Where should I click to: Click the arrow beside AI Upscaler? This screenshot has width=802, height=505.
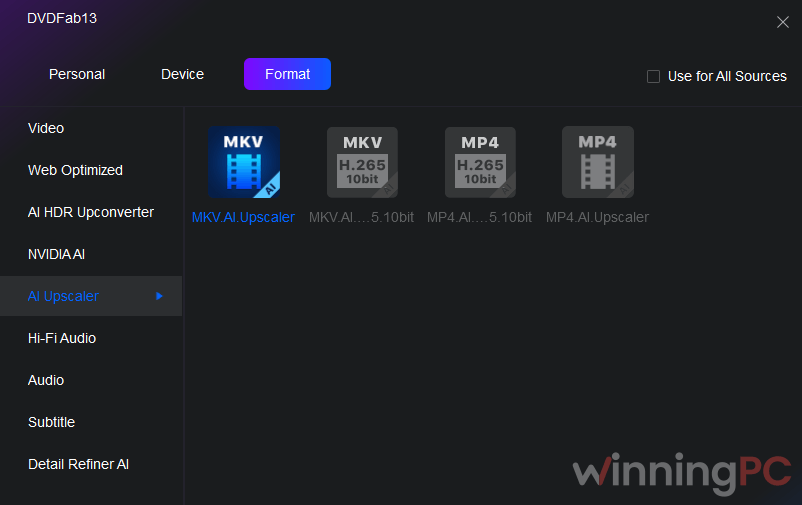(159, 296)
